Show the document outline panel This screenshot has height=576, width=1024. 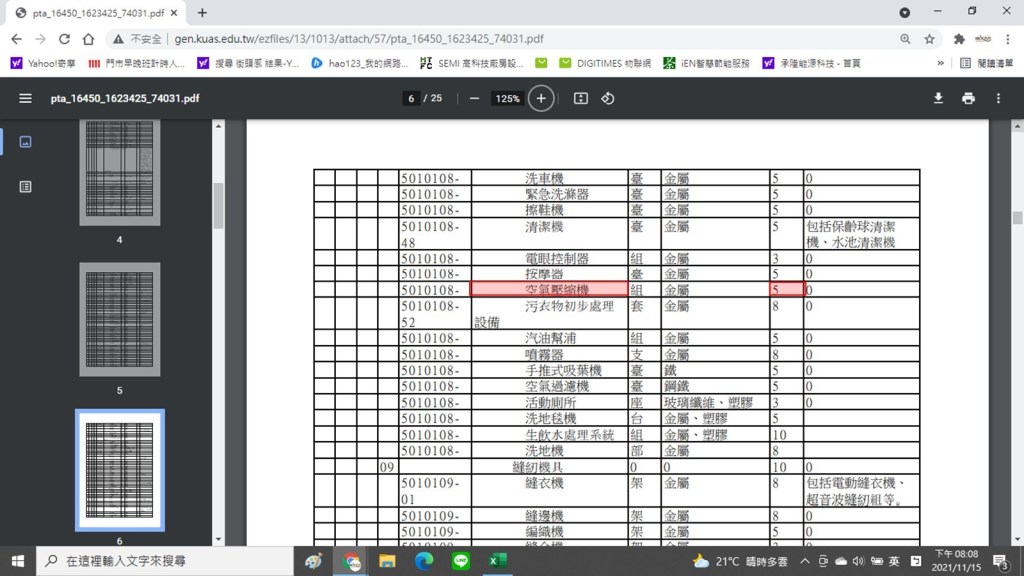point(25,186)
